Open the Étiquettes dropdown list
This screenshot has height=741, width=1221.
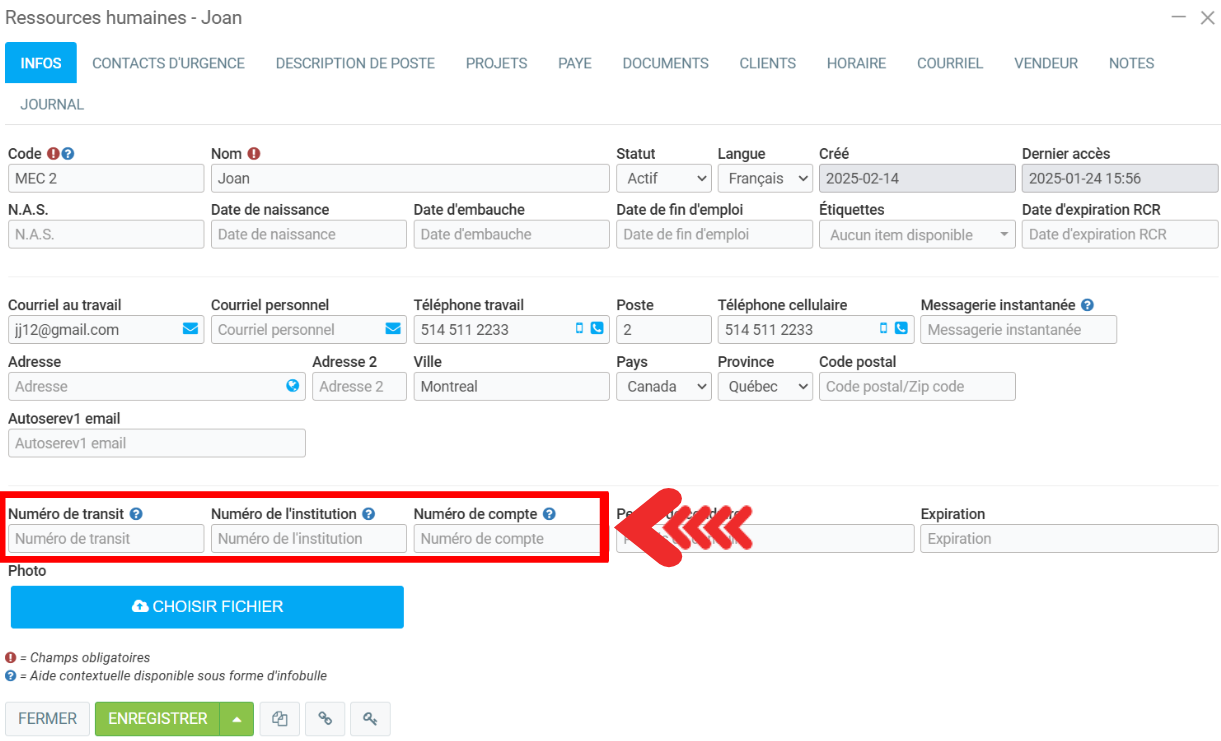pos(917,235)
